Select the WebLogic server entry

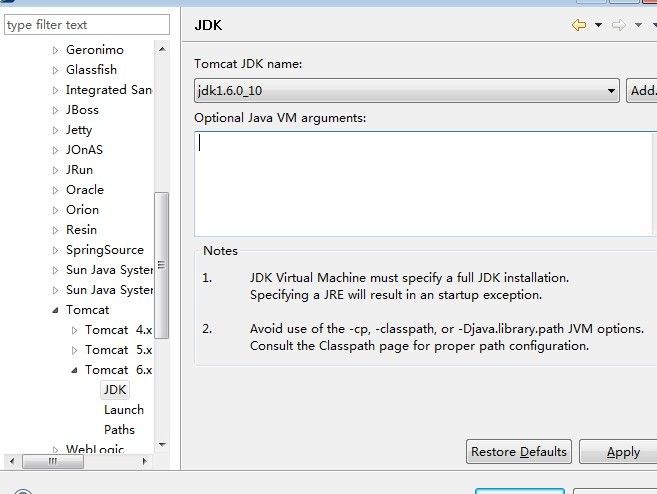[95, 449]
